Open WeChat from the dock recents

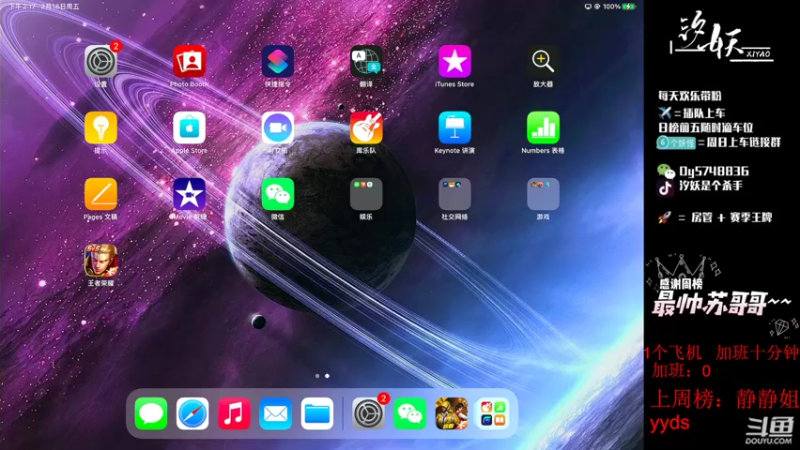click(410, 413)
